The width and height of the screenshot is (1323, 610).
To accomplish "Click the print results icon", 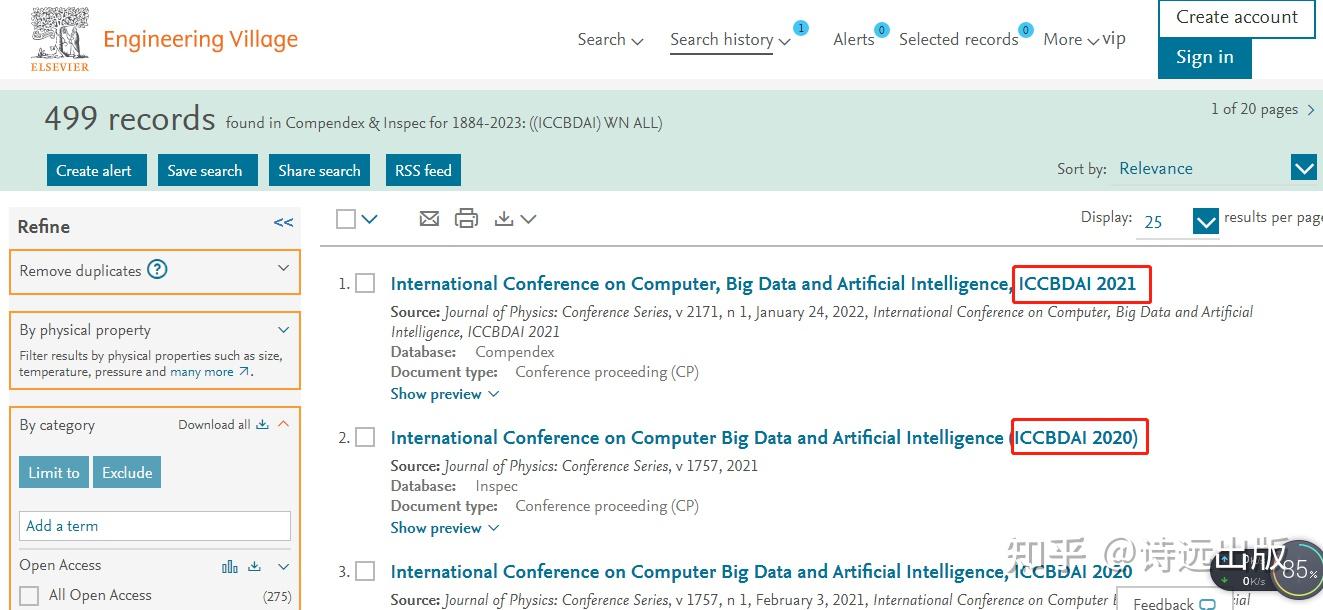I will [466, 218].
